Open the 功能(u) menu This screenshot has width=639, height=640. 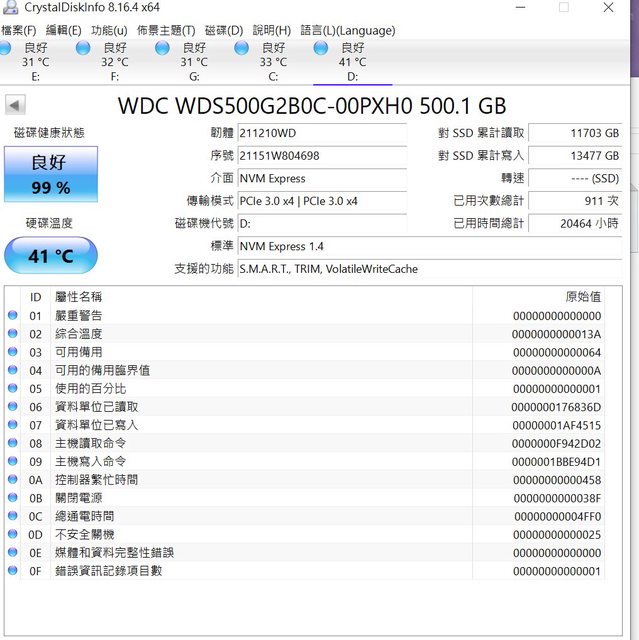click(109, 30)
